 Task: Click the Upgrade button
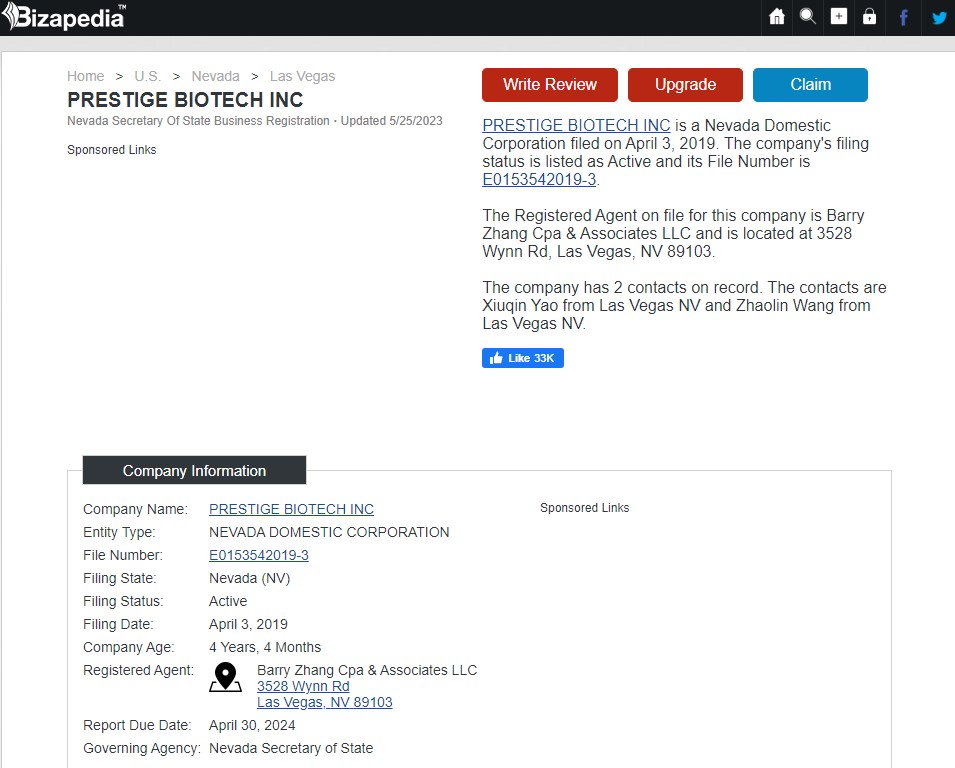[x=685, y=85]
